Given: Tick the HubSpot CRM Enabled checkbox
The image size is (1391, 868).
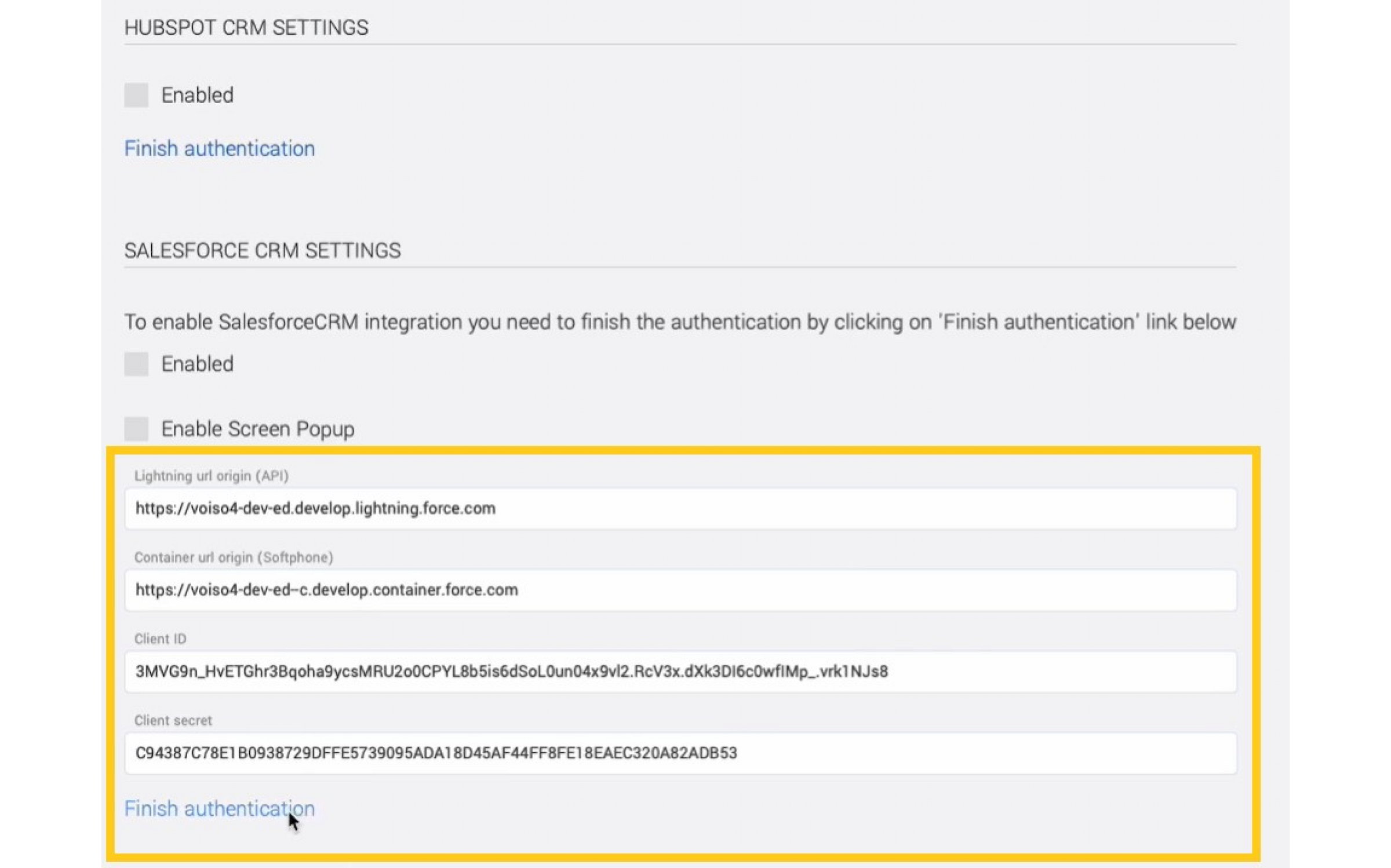Looking at the screenshot, I should (x=136, y=95).
